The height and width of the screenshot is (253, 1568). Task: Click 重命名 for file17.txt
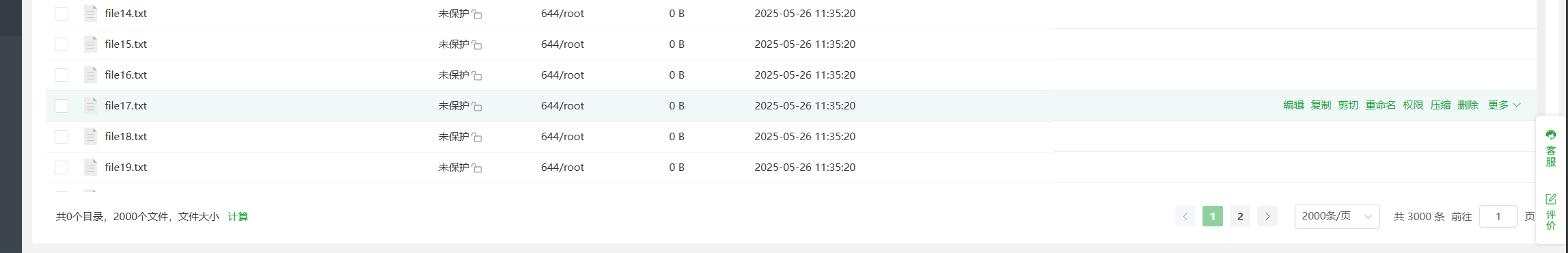coord(1381,105)
